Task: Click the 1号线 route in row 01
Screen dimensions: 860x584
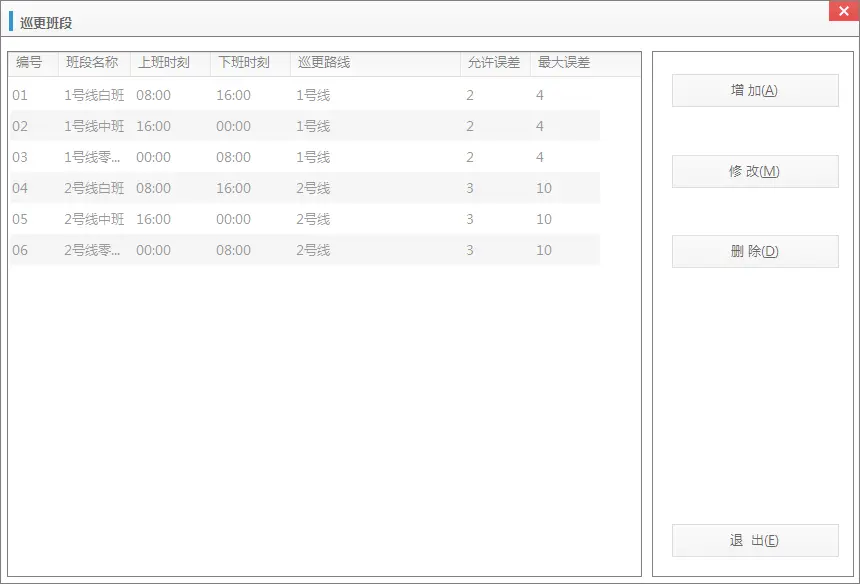Action: [313, 96]
